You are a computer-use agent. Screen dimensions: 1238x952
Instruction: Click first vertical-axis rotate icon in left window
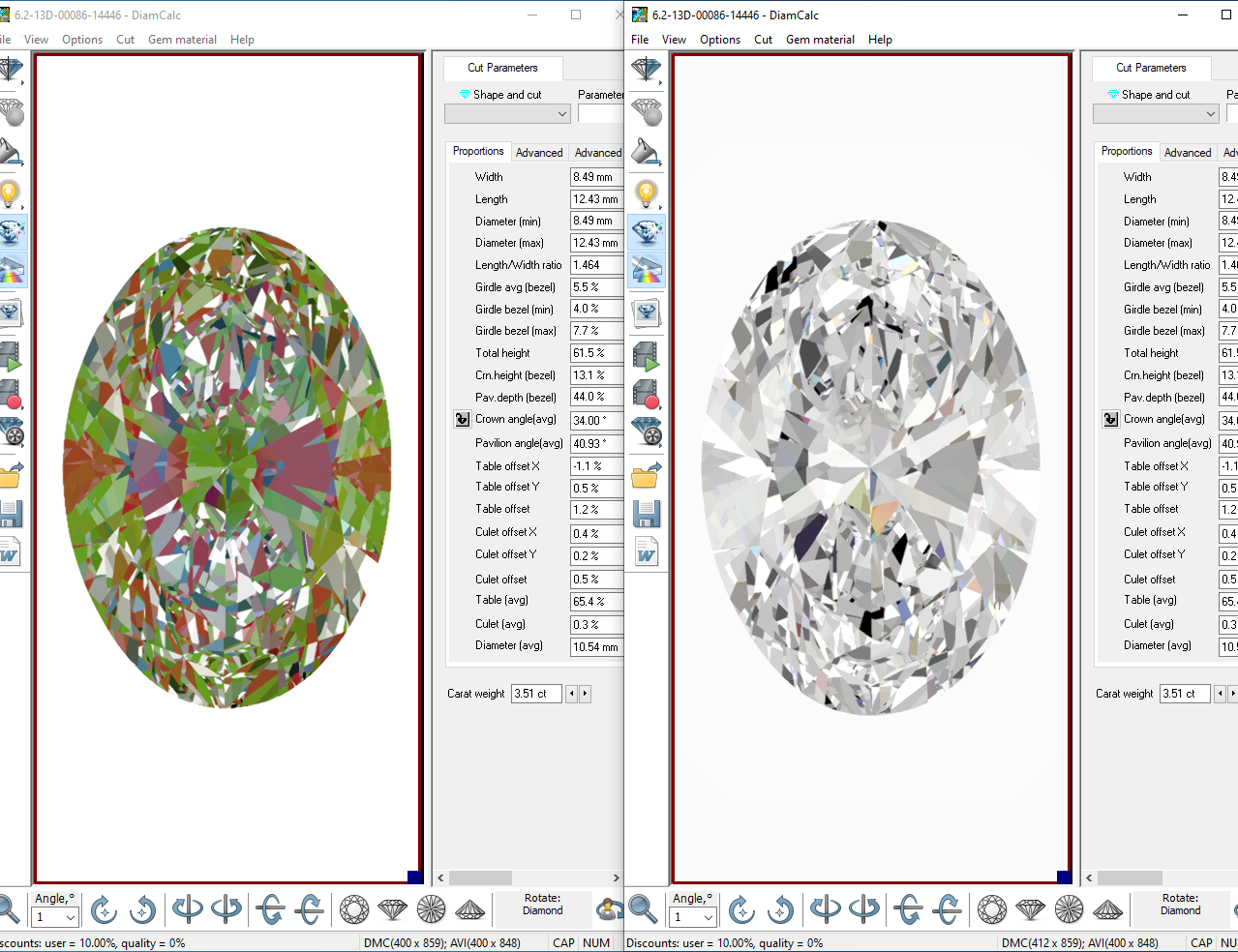pos(188,909)
